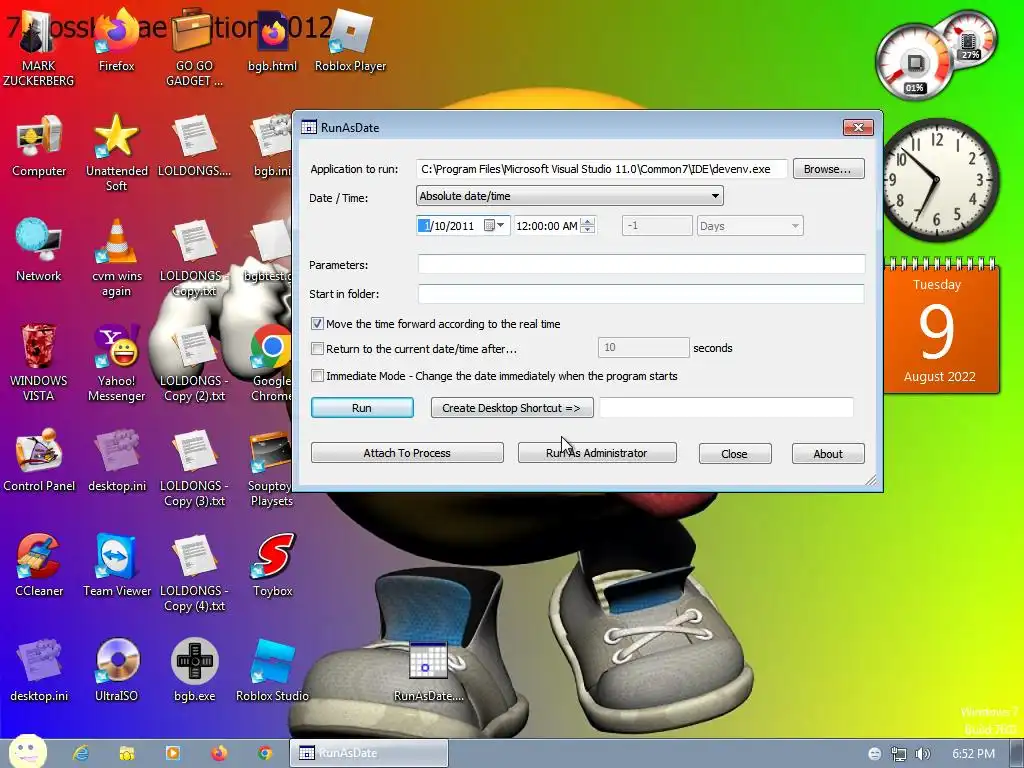The height and width of the screenshot is (768, 1024).
Task: Close the RunAsDate window with X
Action: (x=858, y=127)
